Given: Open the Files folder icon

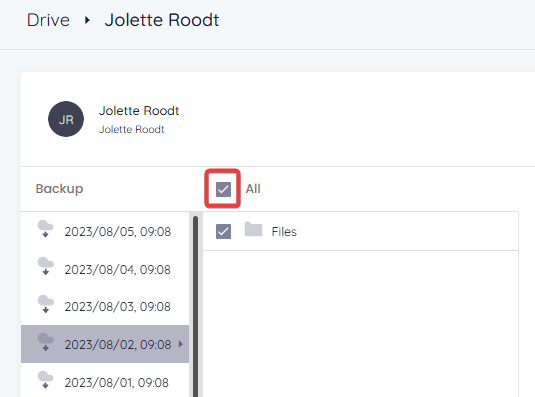Looking at the screenshot, I should (x=253, y=230).
